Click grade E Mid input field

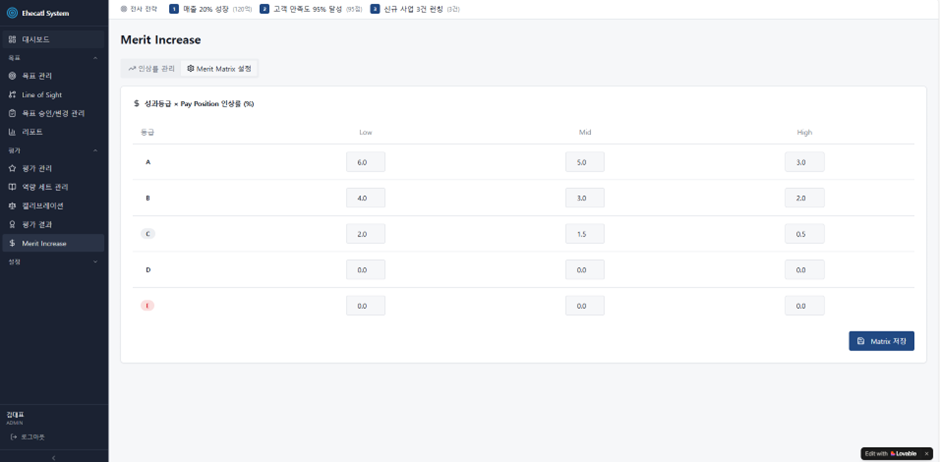pyautogui.click(x=585, y=306)
